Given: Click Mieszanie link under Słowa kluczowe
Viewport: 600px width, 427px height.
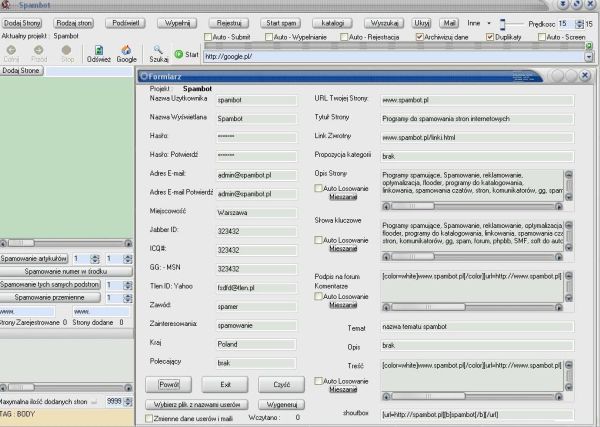Looking at the screenshot, I should pos(343,249).
